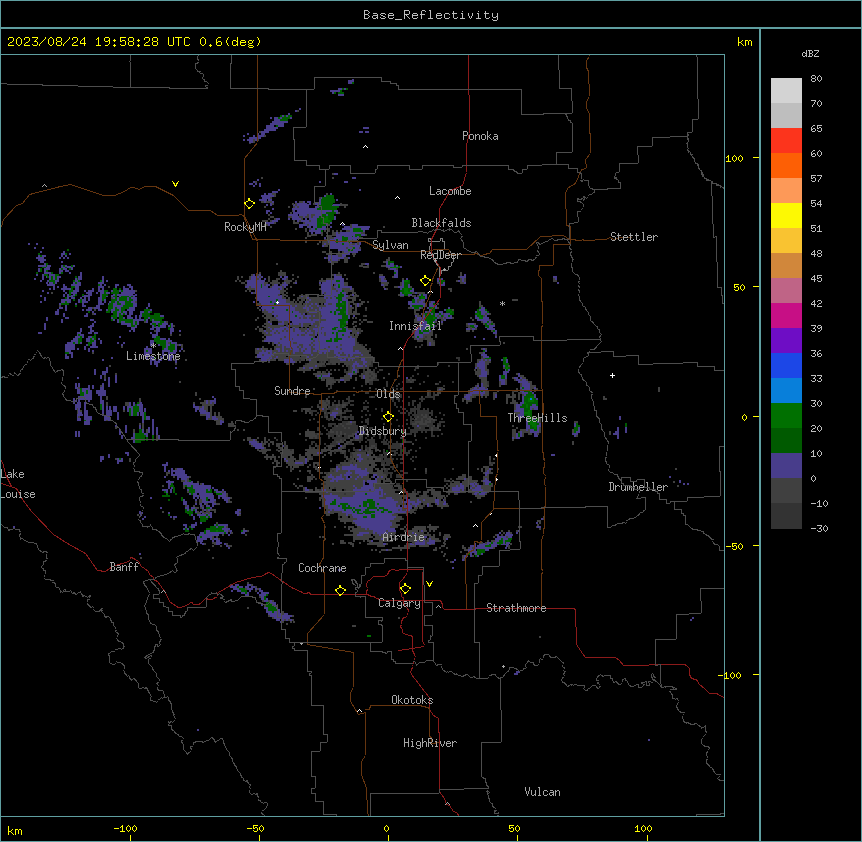Click the Sylvan label

390,245
